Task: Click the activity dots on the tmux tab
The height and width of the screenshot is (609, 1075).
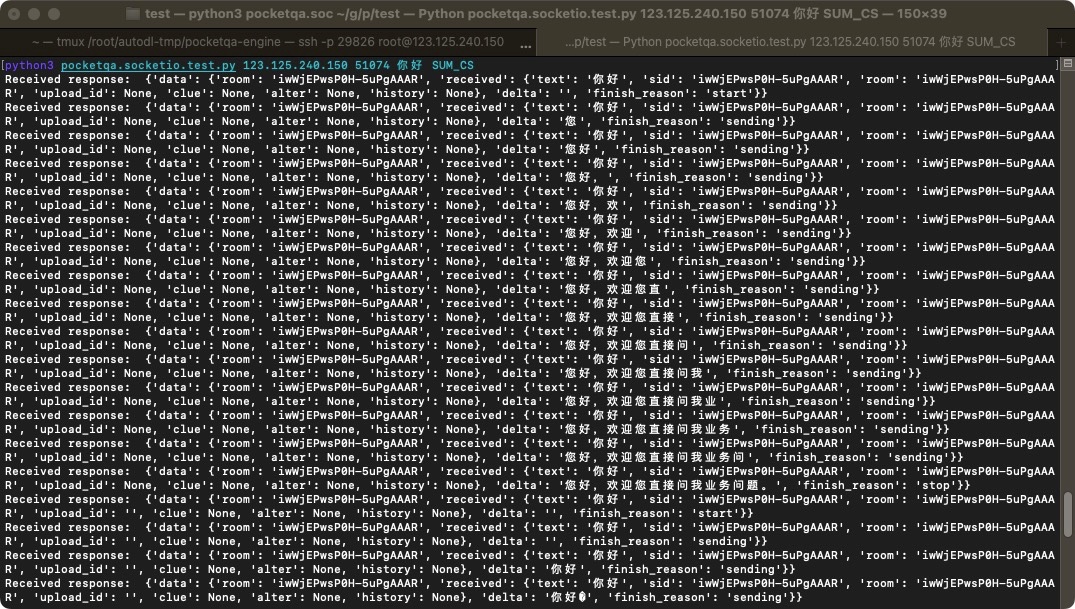Action: pyautogui.click(x=526, y=44)
